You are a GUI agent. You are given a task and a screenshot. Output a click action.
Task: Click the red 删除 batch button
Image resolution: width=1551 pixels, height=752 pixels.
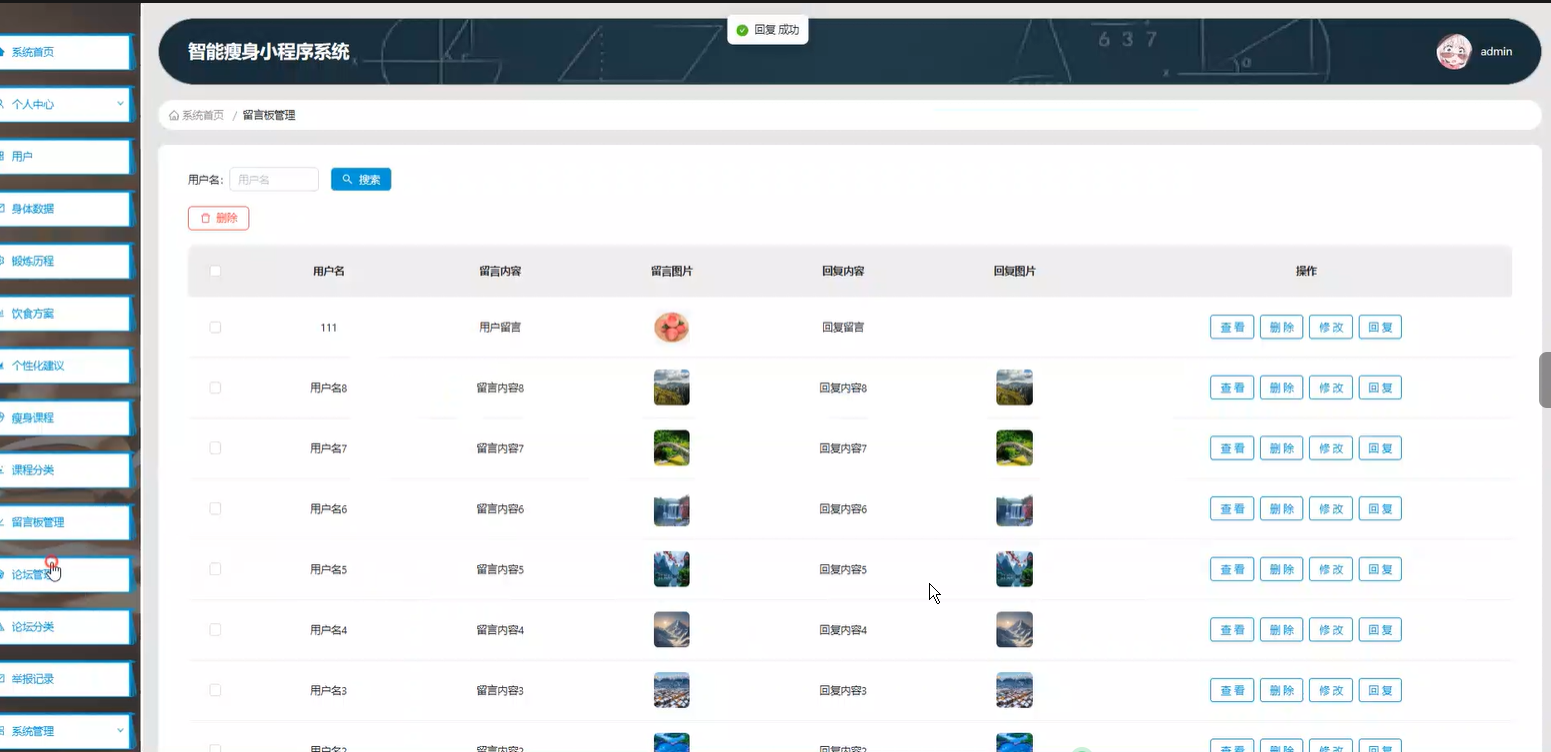pyautogui.click(x=218, y=218)
